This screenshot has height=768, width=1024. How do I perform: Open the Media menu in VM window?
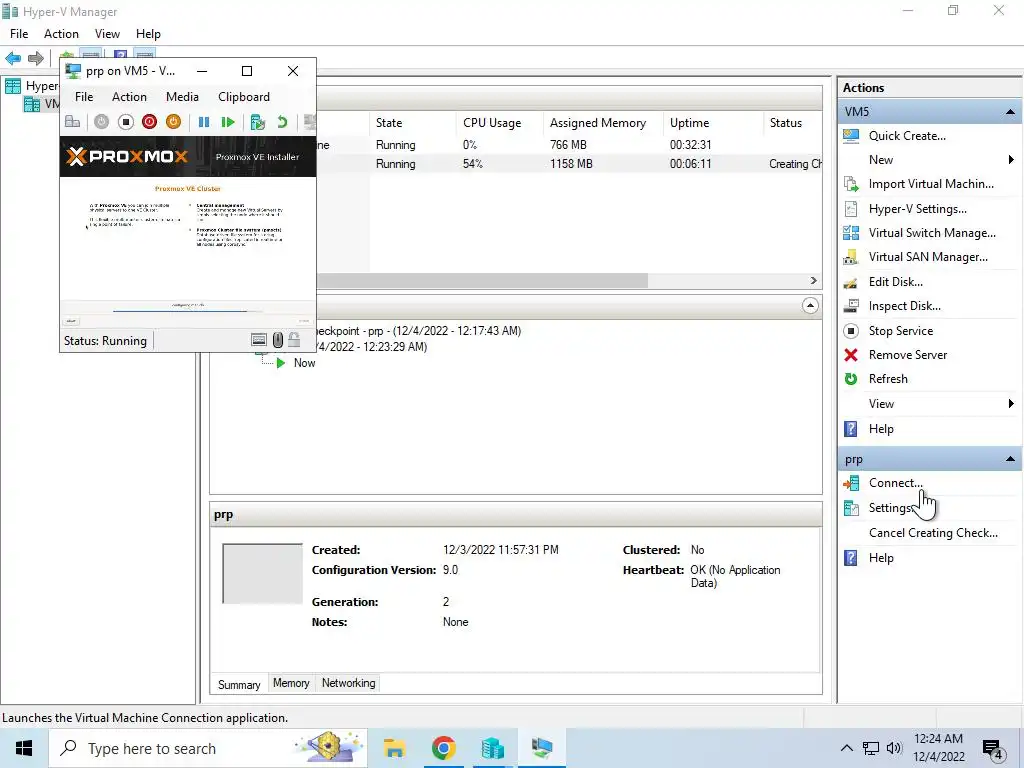click(x=182, y=97)
